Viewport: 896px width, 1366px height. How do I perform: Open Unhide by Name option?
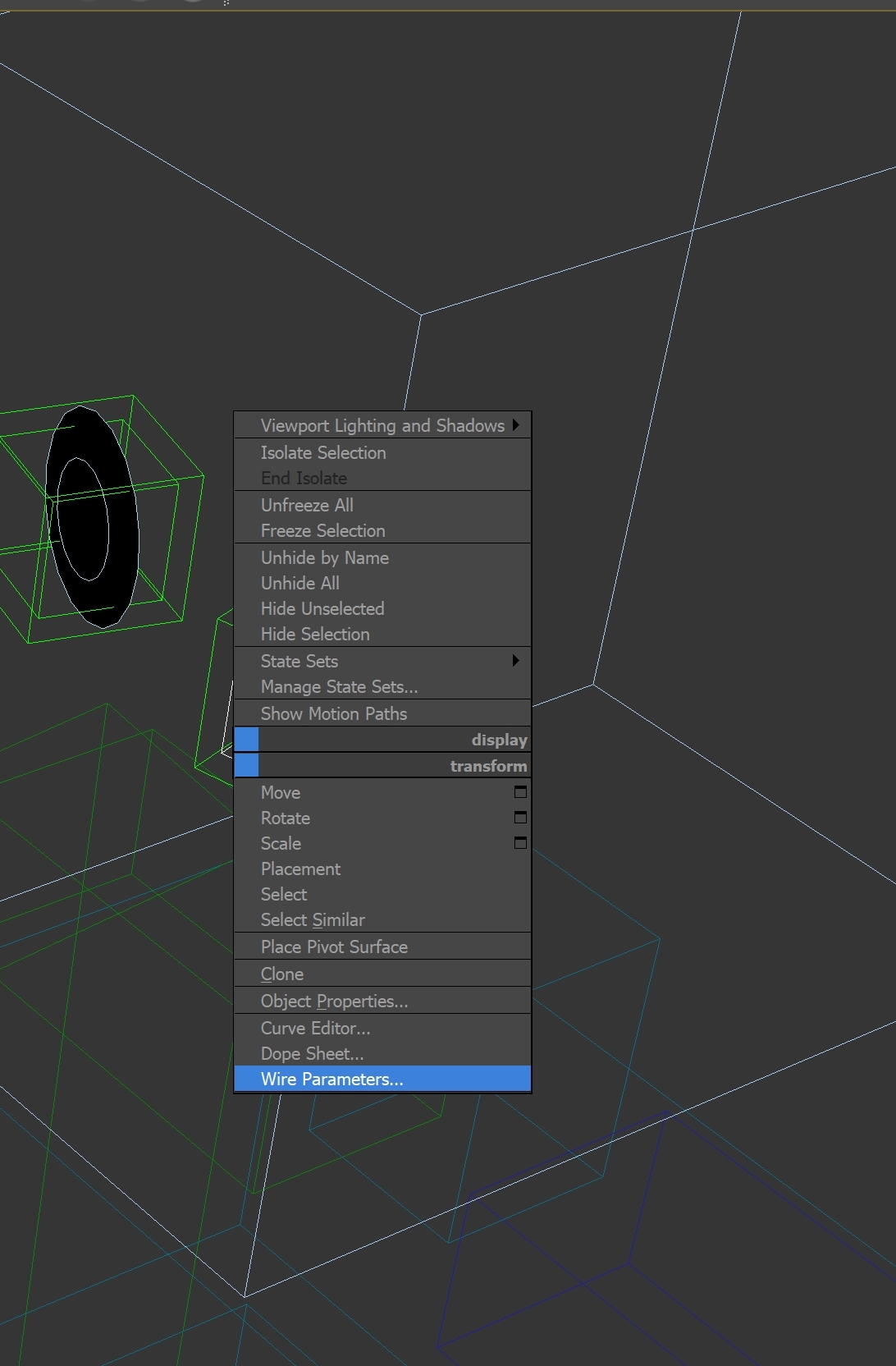(382, 557)
